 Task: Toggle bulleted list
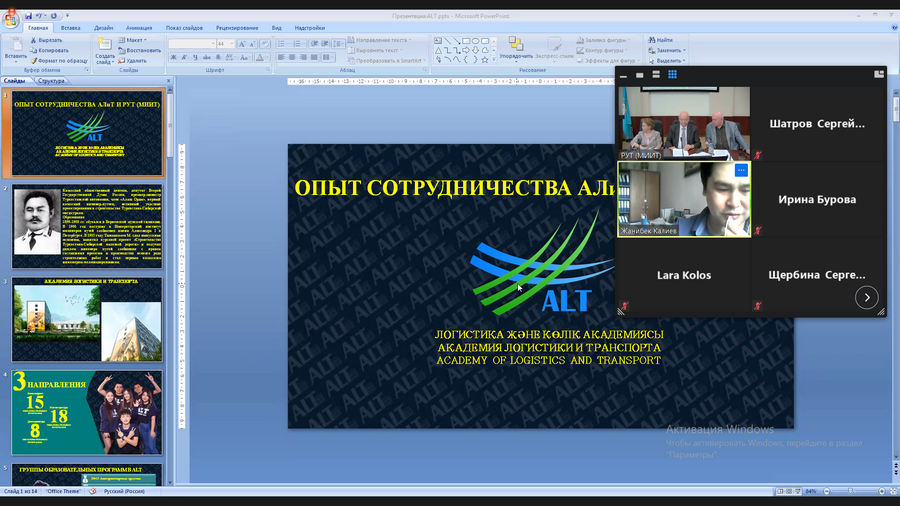click(x=283, y=44)
